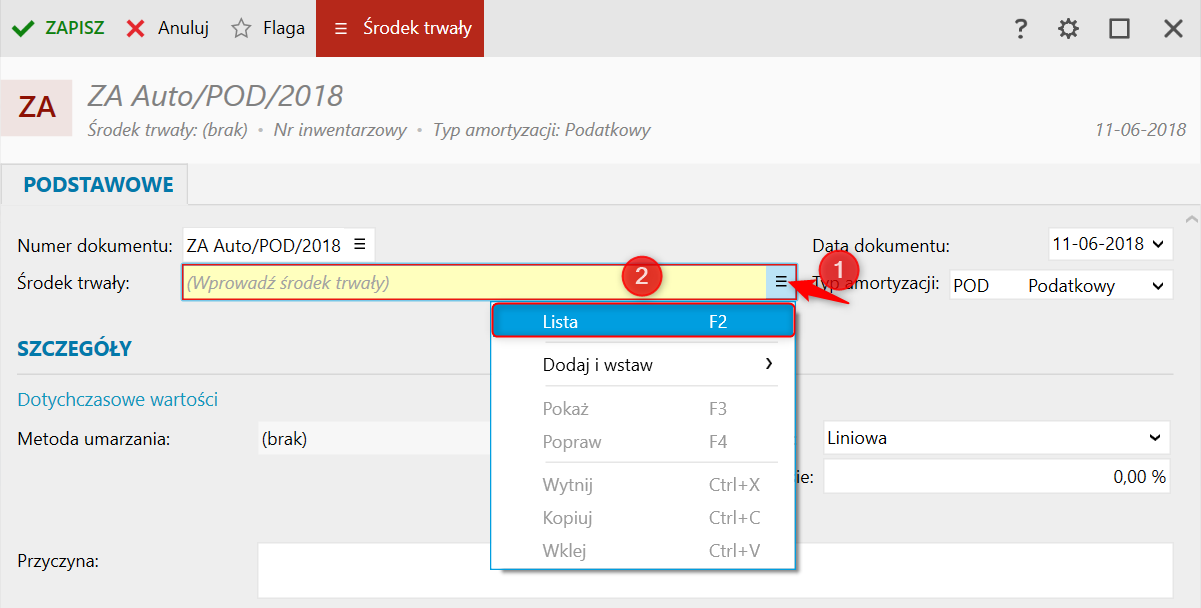This screenshot has width=1201, height=608.
Task: Select Kopiuj in the context menu
Action: point(643,518)
